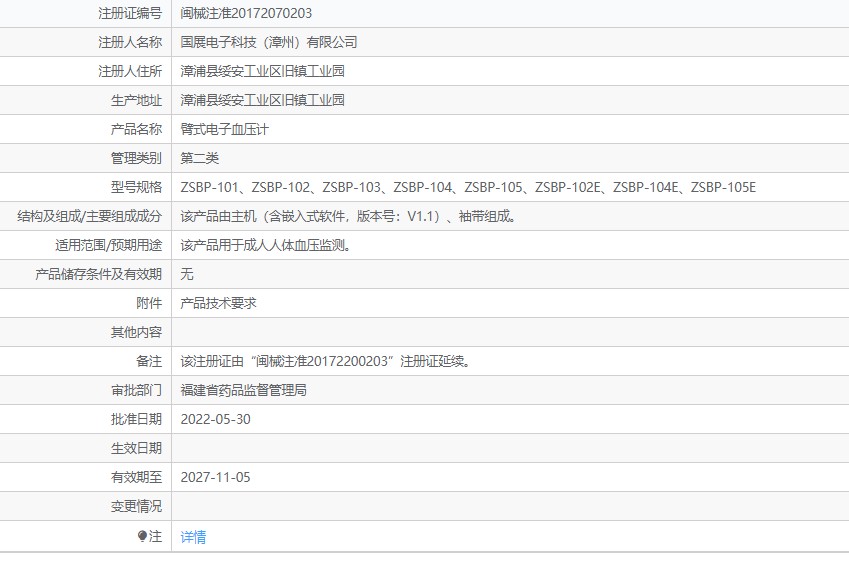
Task: Select product name 臂式电子血压计
Action: click(225, 129)
